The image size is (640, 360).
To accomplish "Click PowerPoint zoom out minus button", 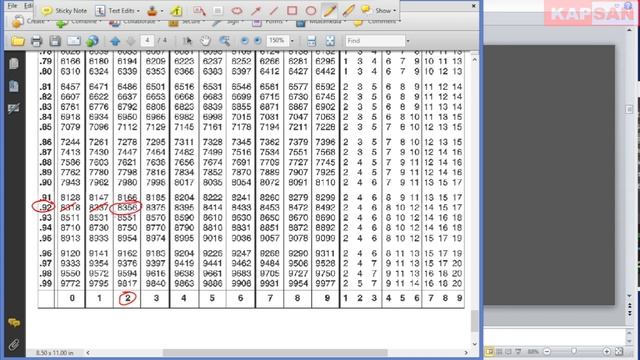I will click(x=547, y=351).
